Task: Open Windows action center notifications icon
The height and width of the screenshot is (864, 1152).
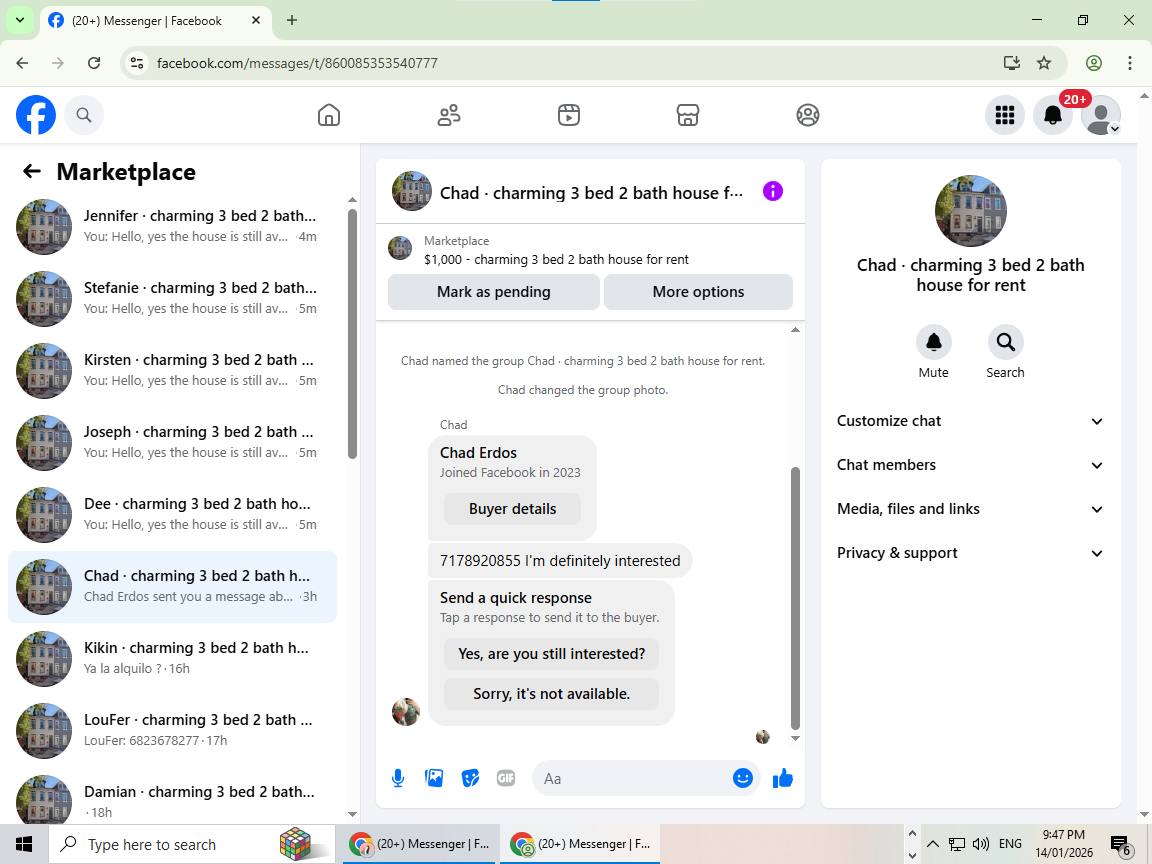Action: tap(1120, 844)
